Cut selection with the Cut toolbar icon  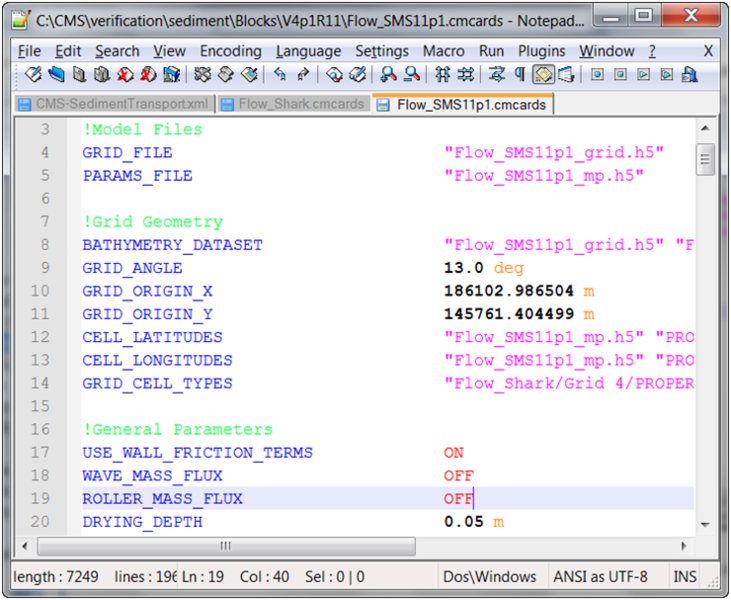click(x=203, y=74)
